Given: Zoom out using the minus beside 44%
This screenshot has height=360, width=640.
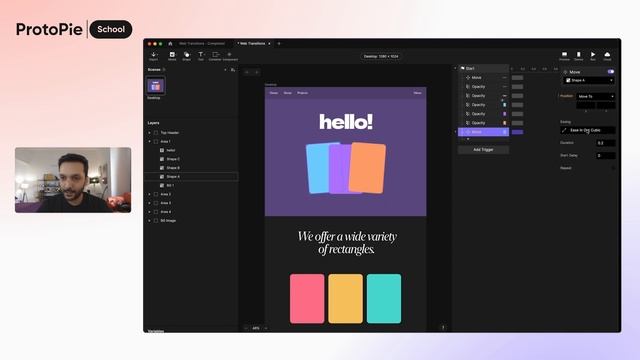Looking at the screenshot, I should click(246, 328).
